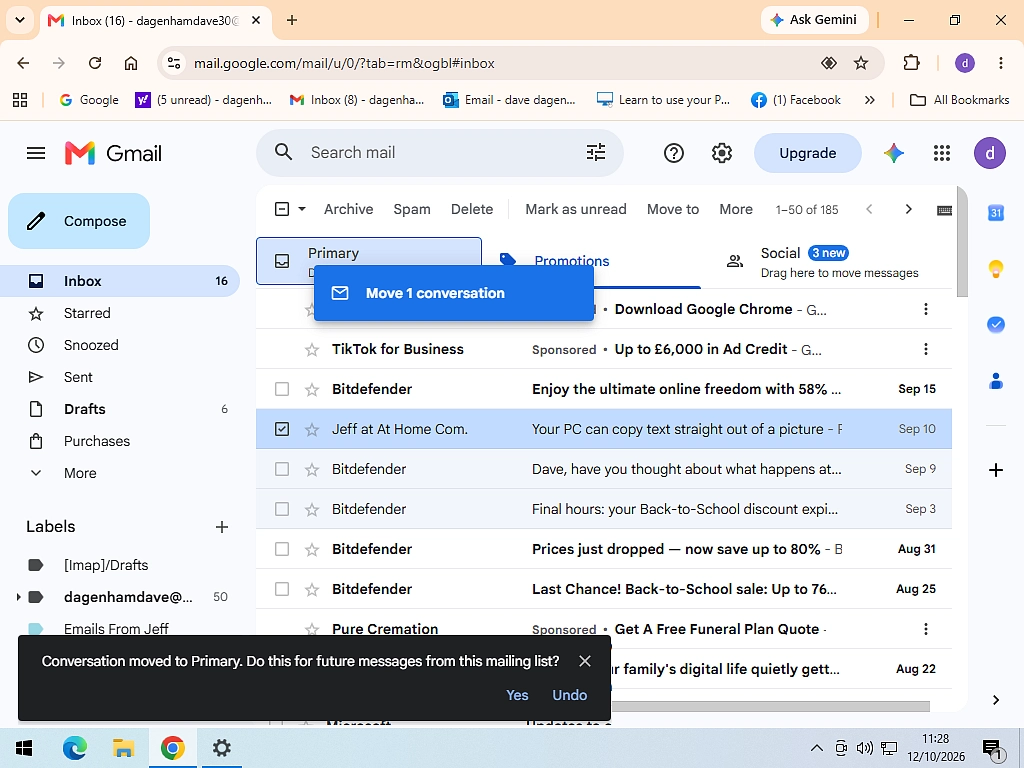Open Chrome tab search dropdown
This screenshot has width=1024, height=768.
[x=20, y=20]
